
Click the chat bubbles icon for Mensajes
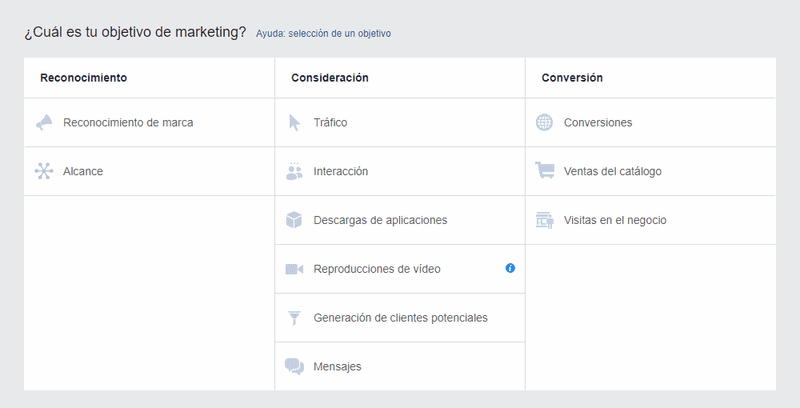point(294,366)
